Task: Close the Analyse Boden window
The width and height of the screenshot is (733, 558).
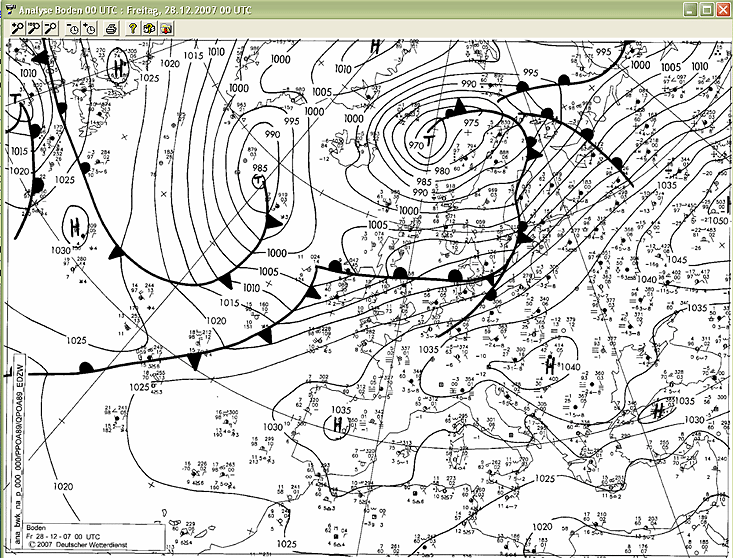Action: pyautogui.click(x=723, y=8)
